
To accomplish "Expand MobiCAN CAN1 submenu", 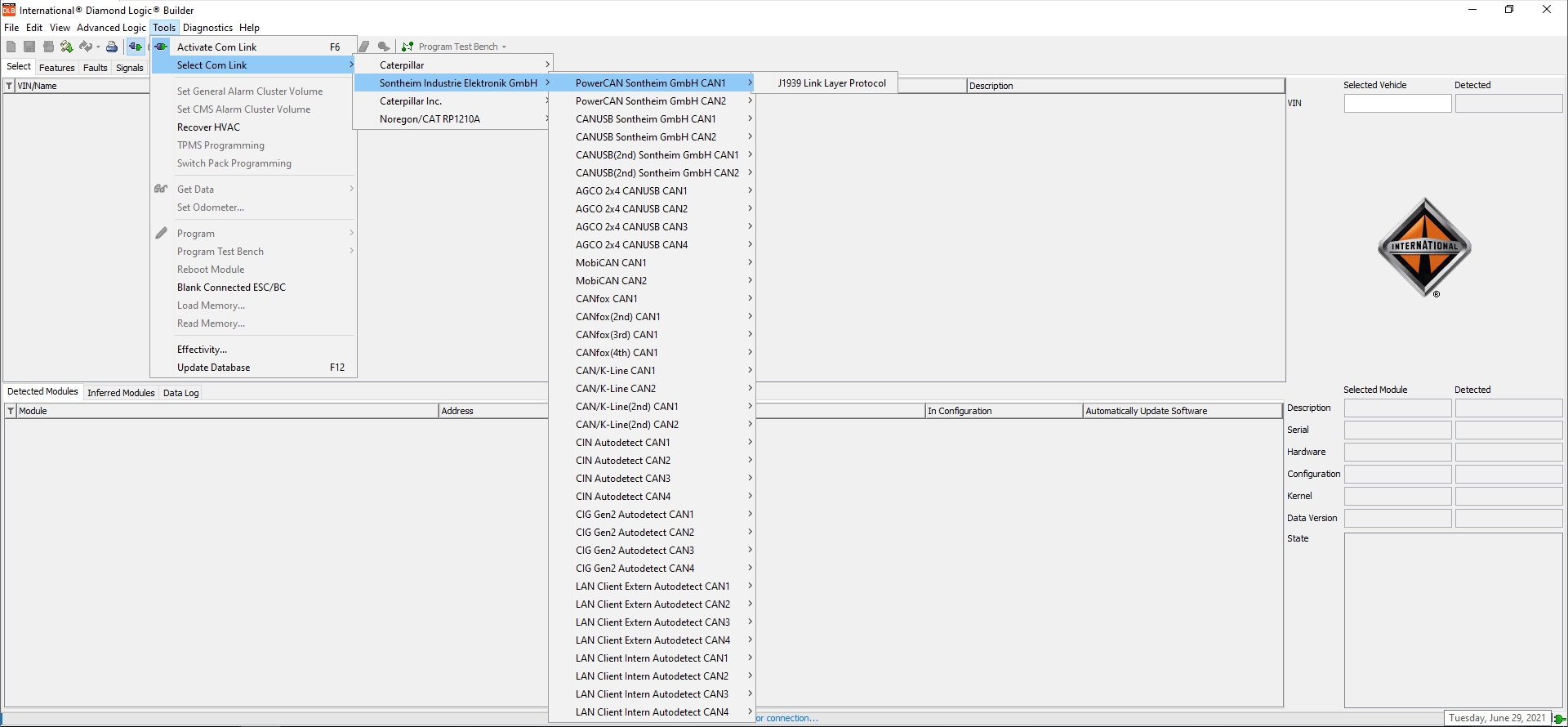I will [652, 263].
